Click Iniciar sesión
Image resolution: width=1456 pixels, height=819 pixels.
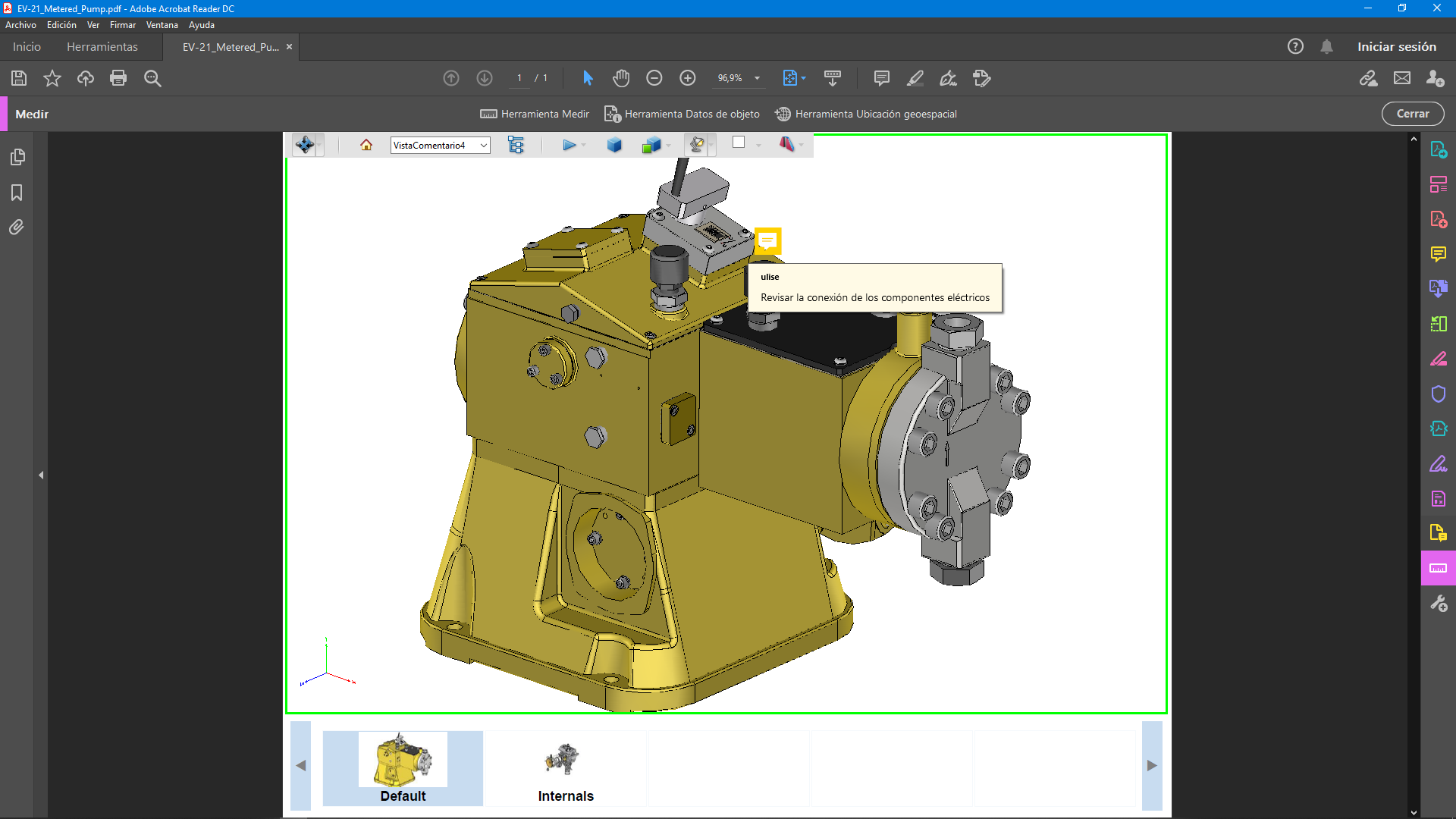1396,47
